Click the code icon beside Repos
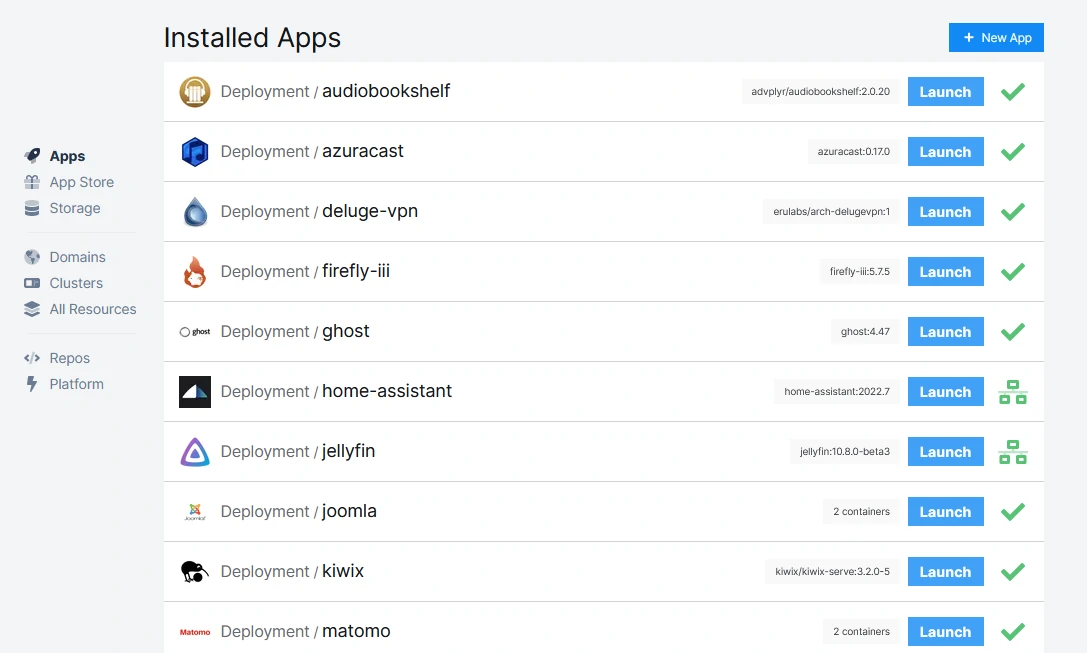Viewport: 1087px width, 653px height. coord(32,358)
